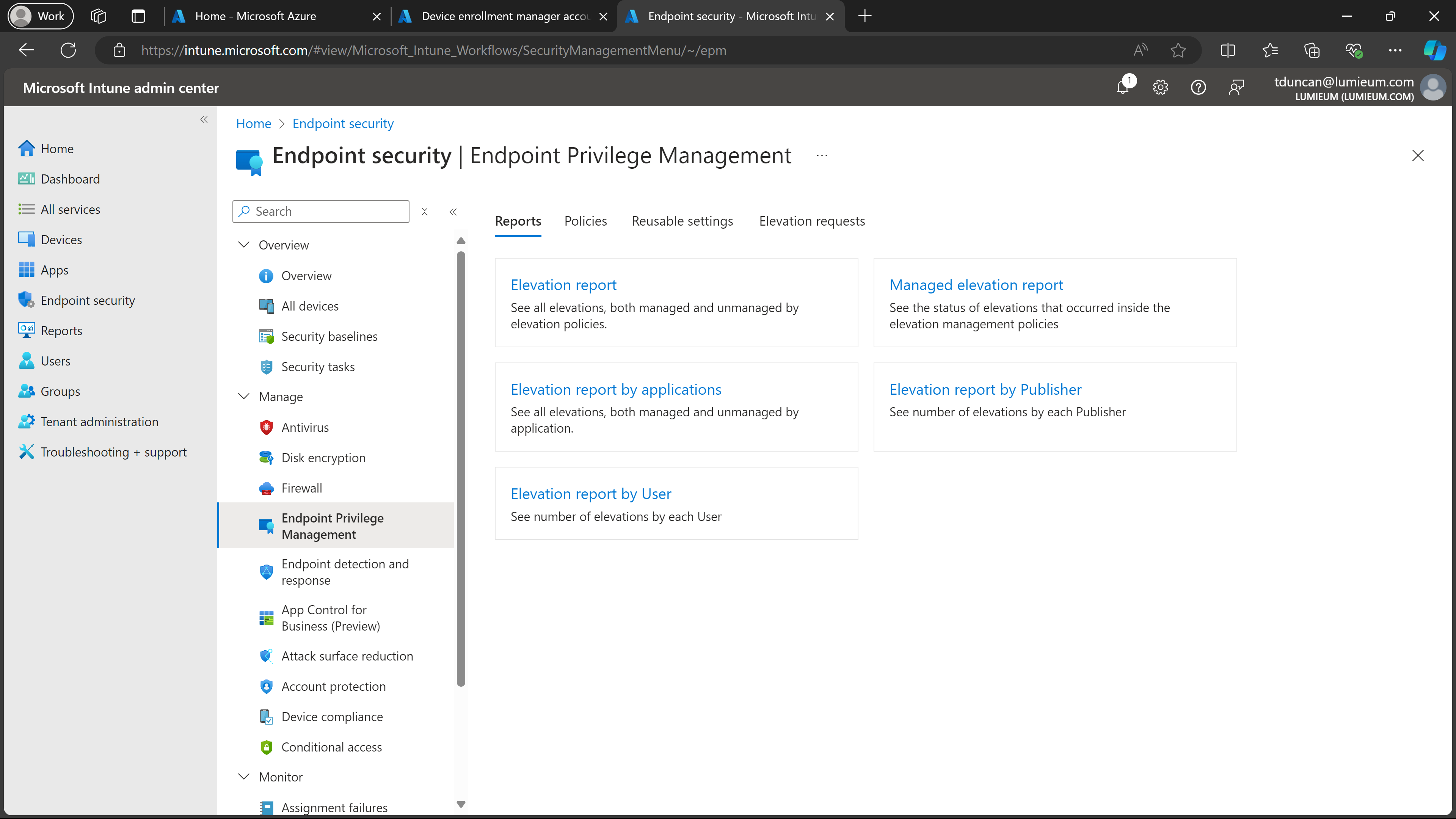1456x819 pixels.
Task: Open Elevation report by applications
Action: click(616, 389)
